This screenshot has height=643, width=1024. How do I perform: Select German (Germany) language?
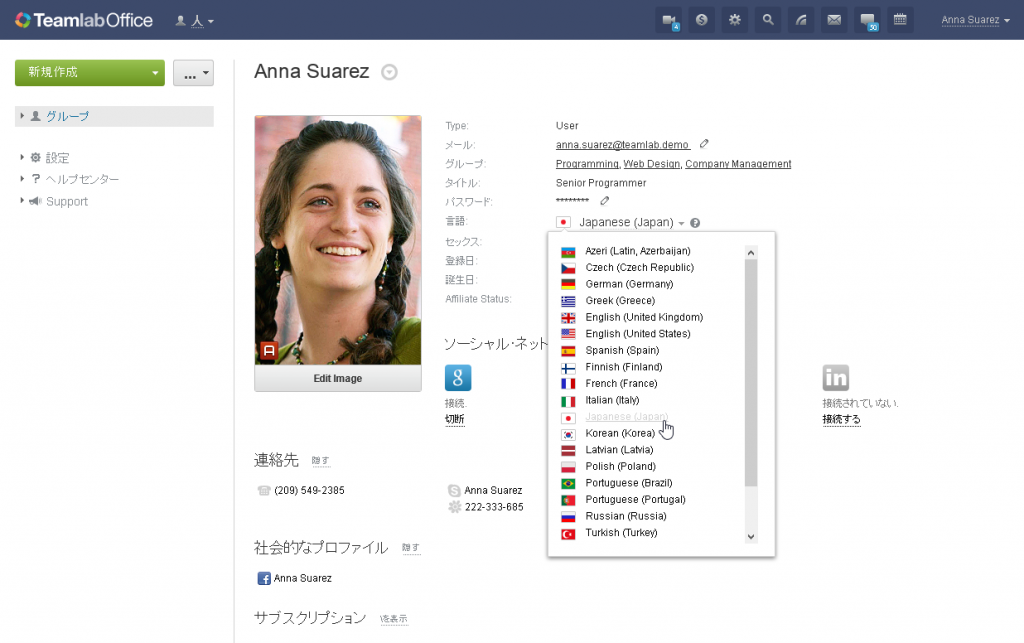629,284
